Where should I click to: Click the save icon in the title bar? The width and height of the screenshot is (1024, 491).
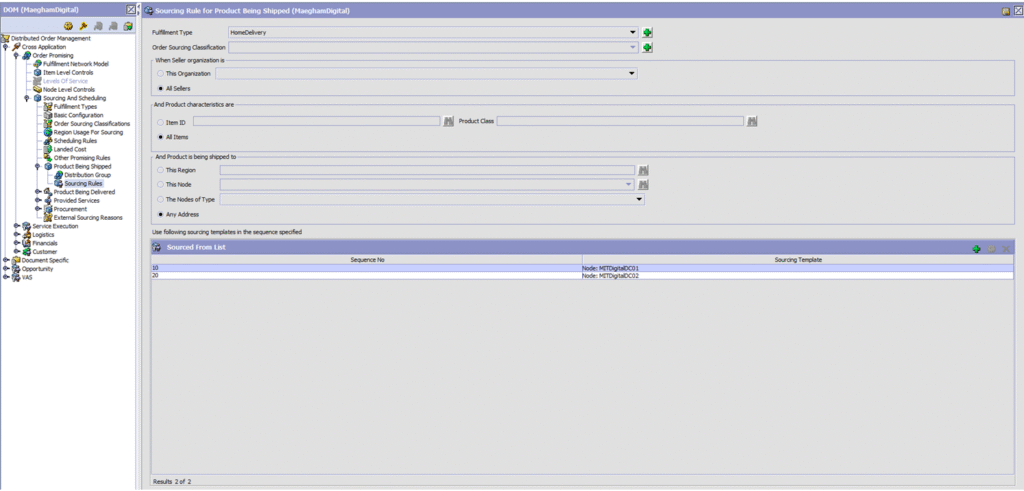click(1005, 10)
